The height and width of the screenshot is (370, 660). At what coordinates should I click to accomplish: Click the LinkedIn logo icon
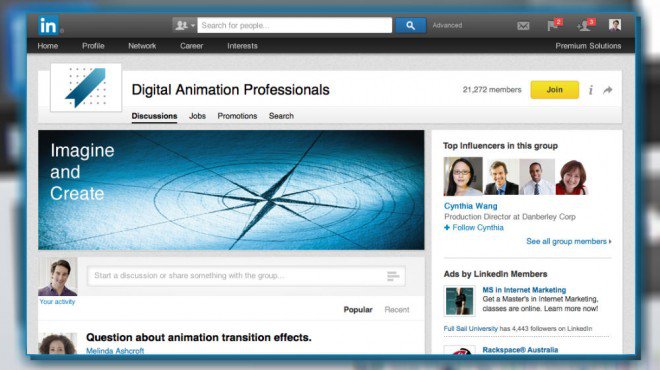(x=48, y=26)
